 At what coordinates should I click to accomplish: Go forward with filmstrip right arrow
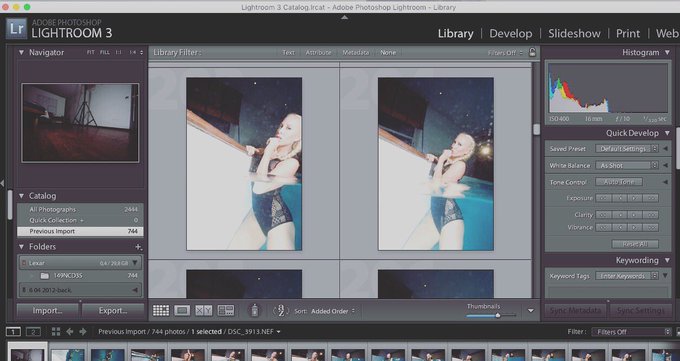point(83,332)
